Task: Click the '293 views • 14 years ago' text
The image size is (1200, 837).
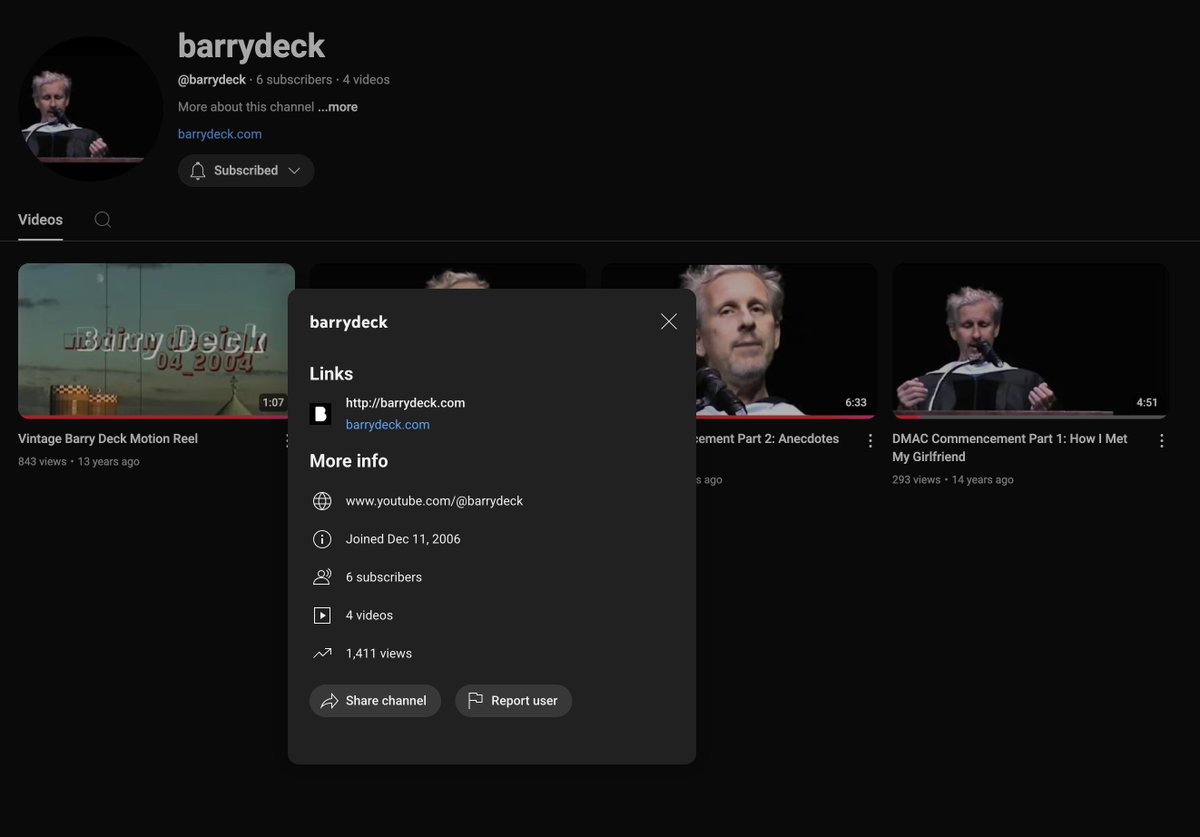Action: tap(953, 480)
